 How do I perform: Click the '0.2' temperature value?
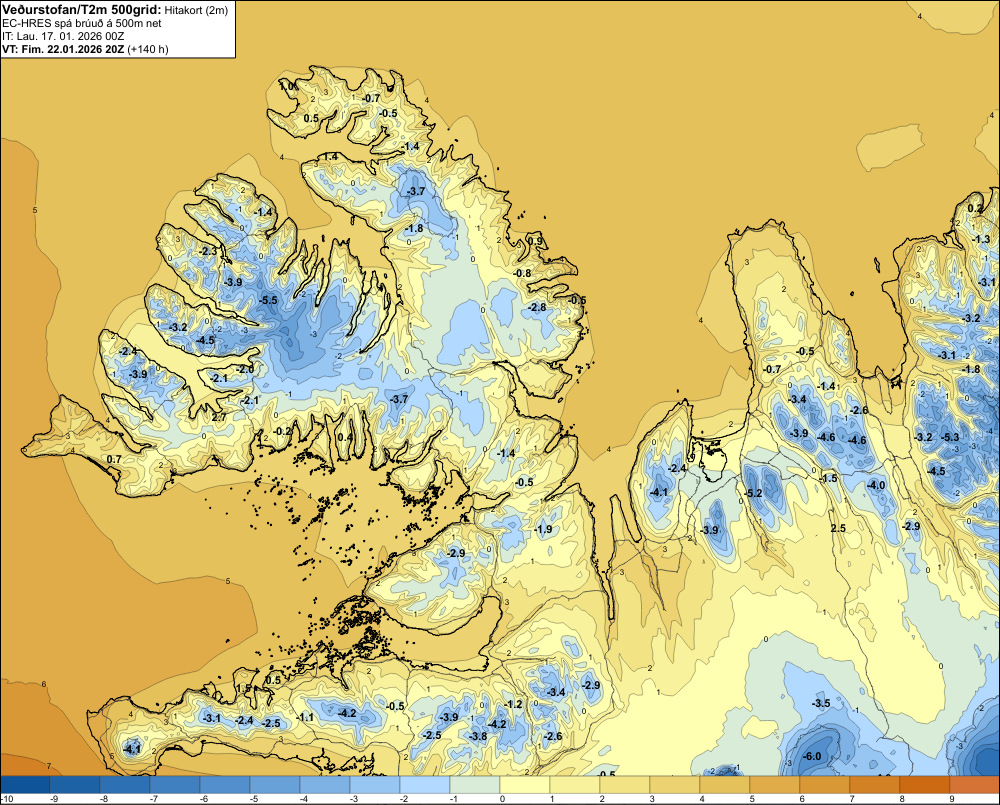coord(975,209)
